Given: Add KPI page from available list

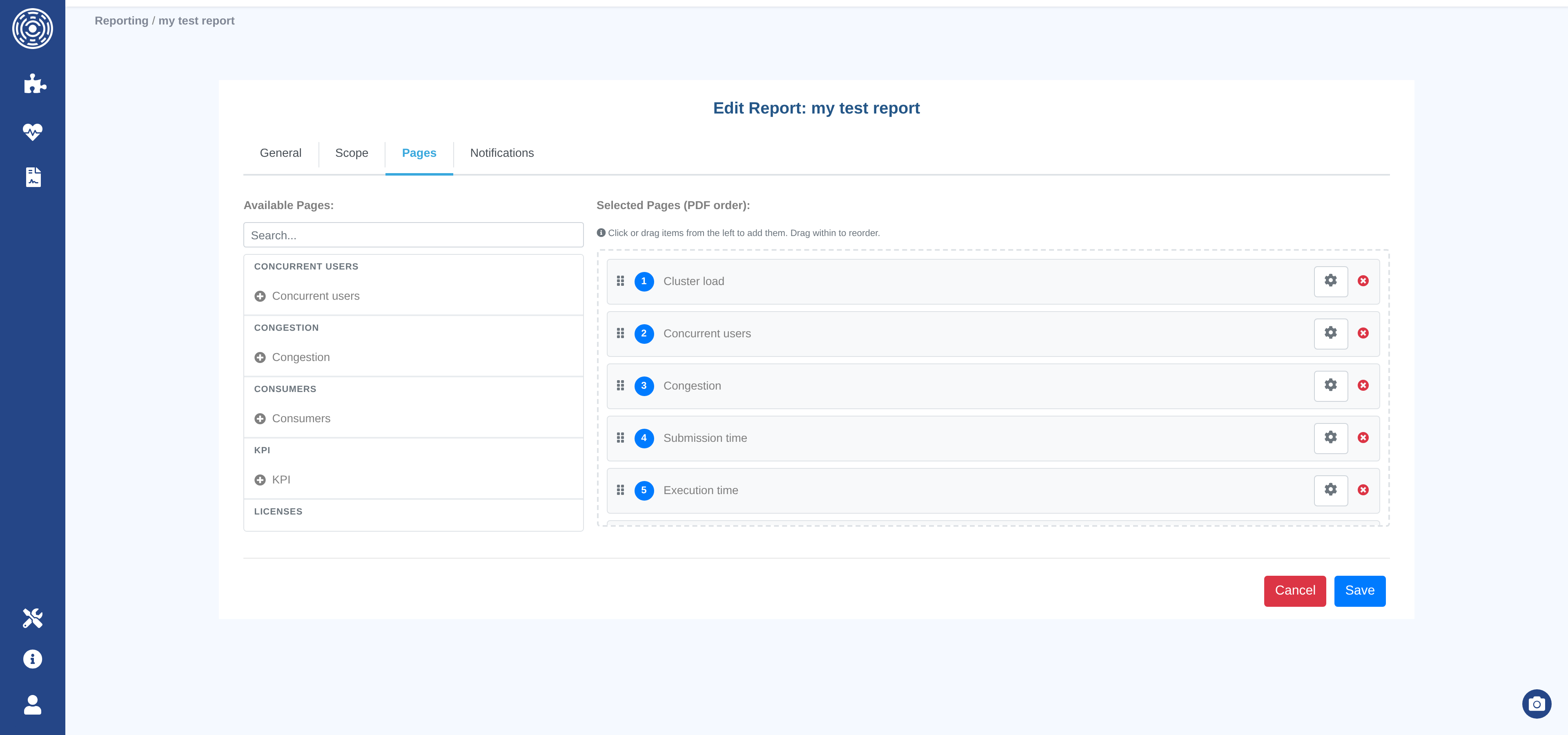Looking at the screenshot, I should pyautogui.click(x=260, y=480).
